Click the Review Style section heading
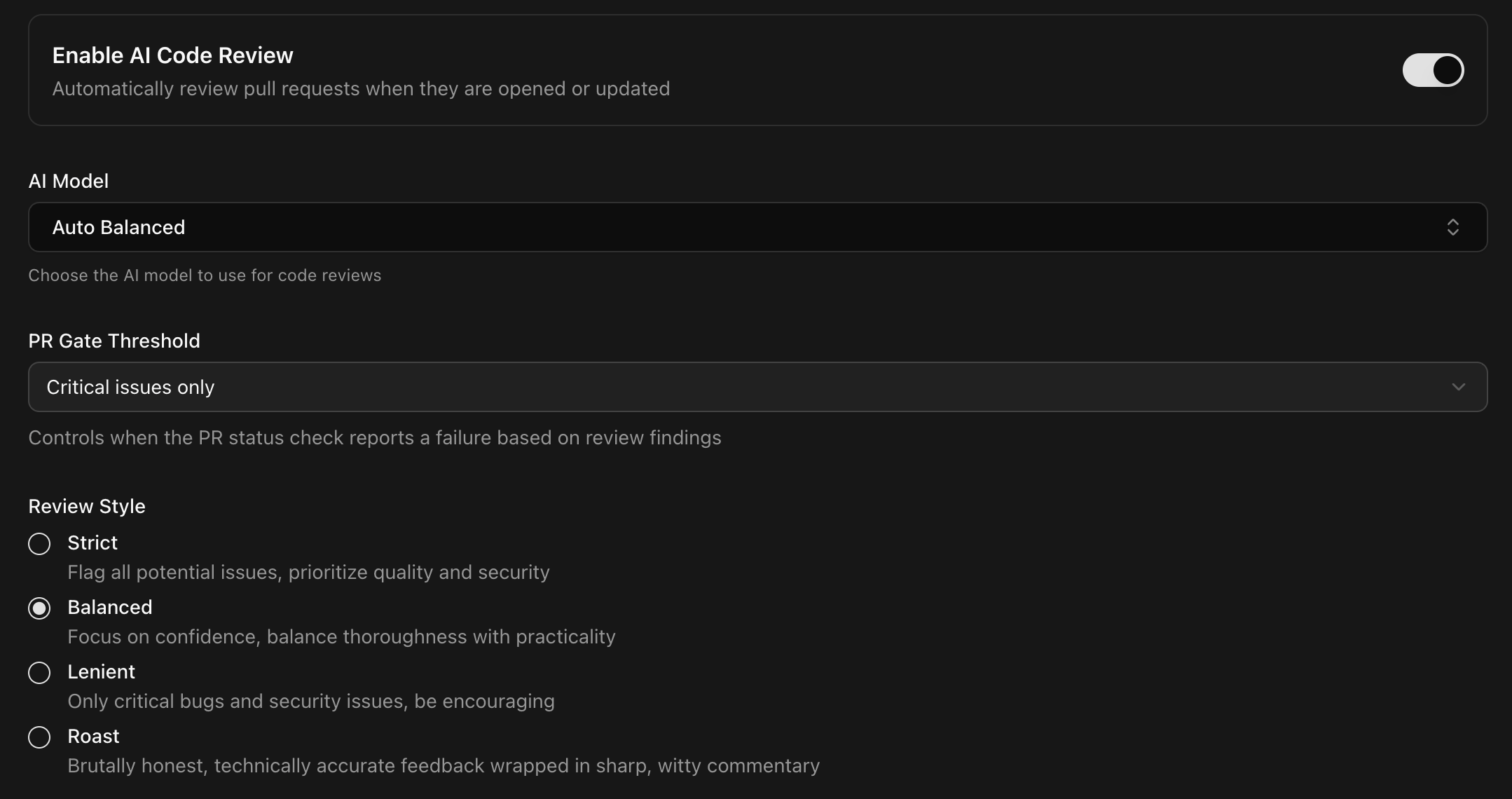This screenshot has height=799, width=1512. click(x=87, y=506)
